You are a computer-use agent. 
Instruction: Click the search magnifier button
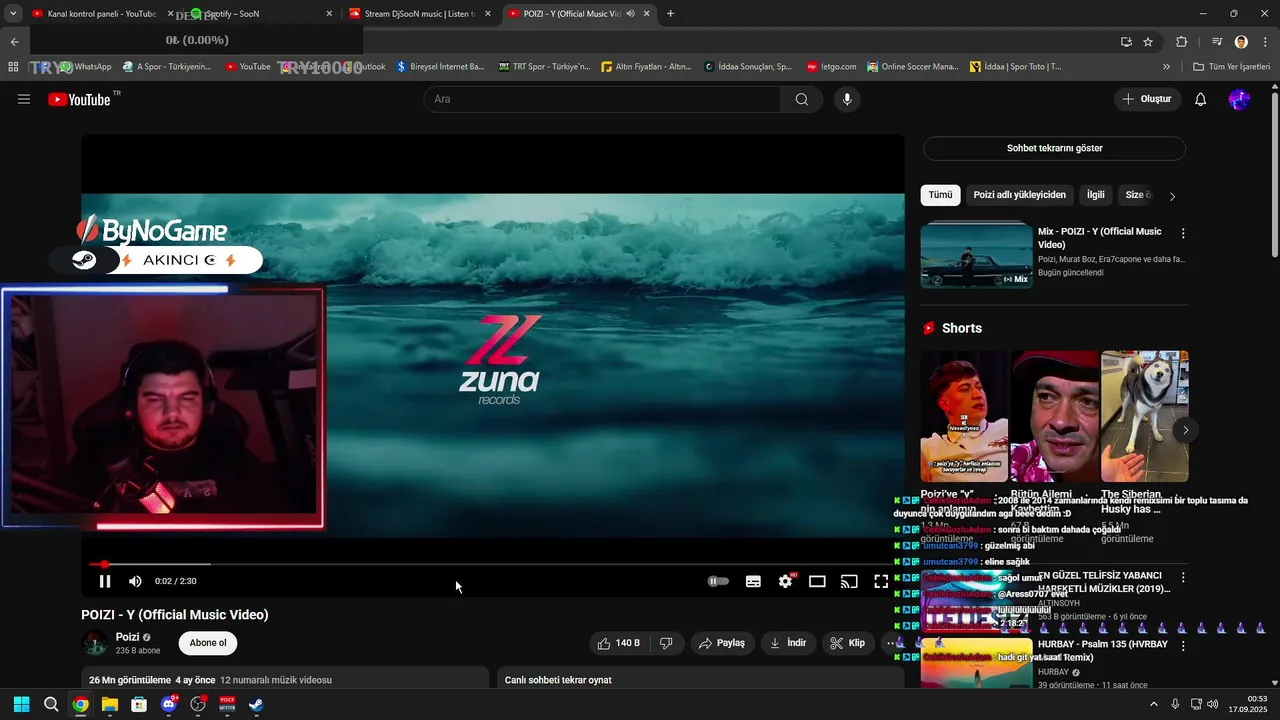point(802,99)
